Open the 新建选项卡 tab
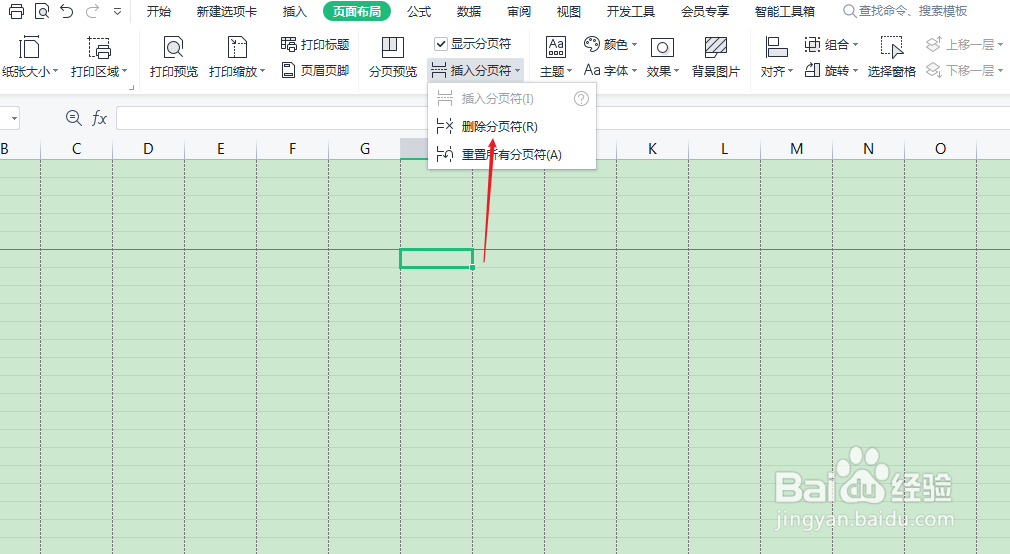Image resolution: width=1010 pixels, height=554 pixels. (x=227, y=12)
